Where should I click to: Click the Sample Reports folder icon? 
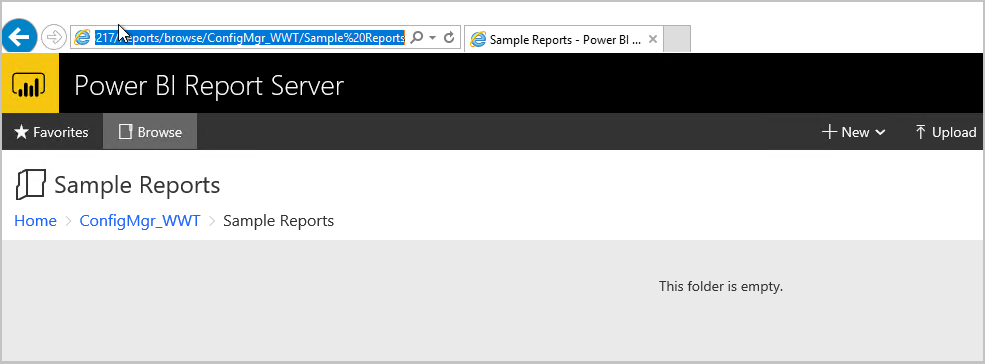30,185
